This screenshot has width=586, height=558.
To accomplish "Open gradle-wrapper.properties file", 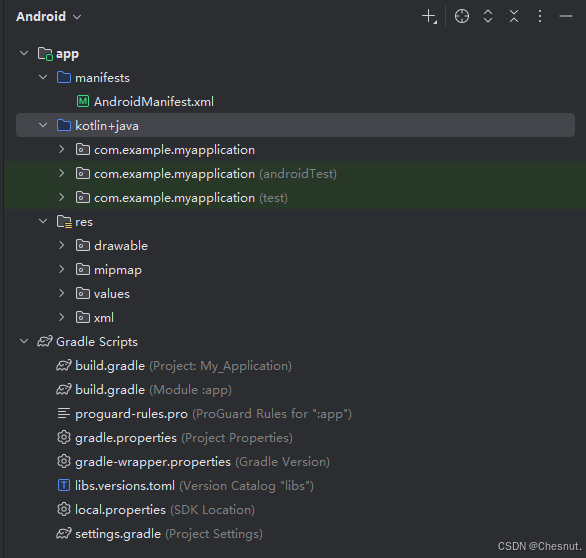I will [x=202, y=462].
